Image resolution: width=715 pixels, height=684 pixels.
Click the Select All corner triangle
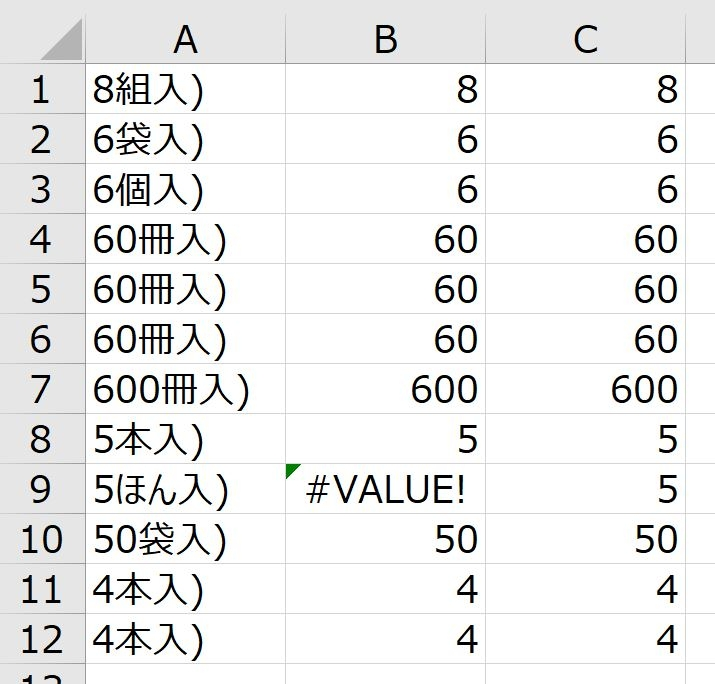(x=62, y=40)
